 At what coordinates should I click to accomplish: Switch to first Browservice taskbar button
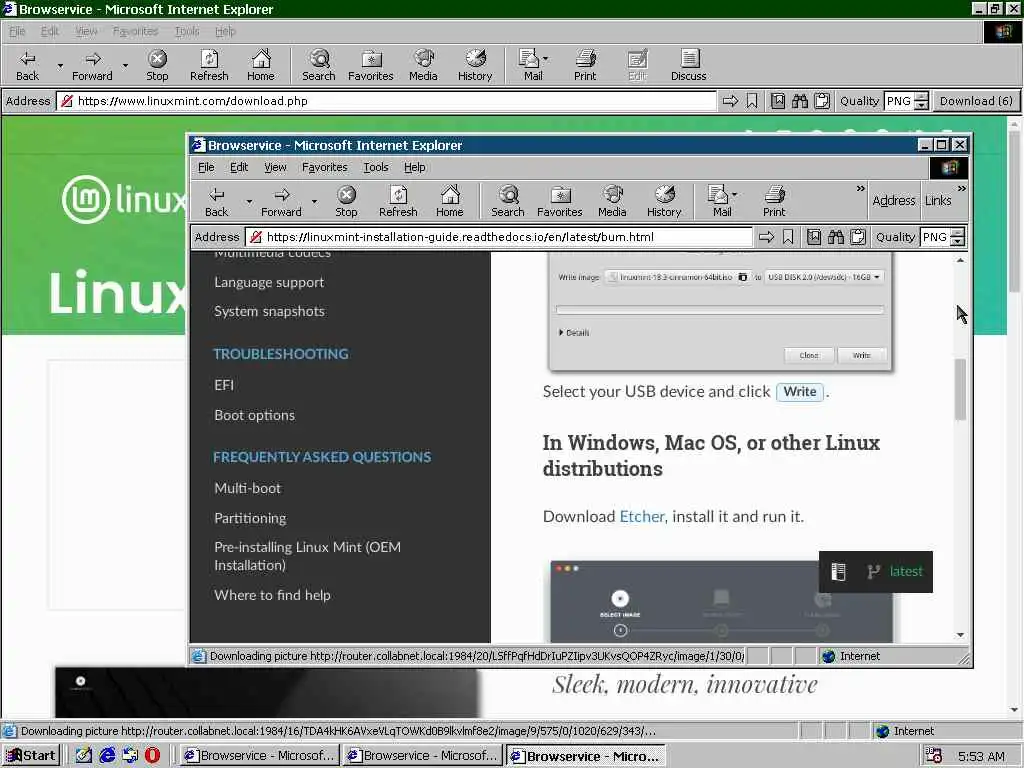259,756
